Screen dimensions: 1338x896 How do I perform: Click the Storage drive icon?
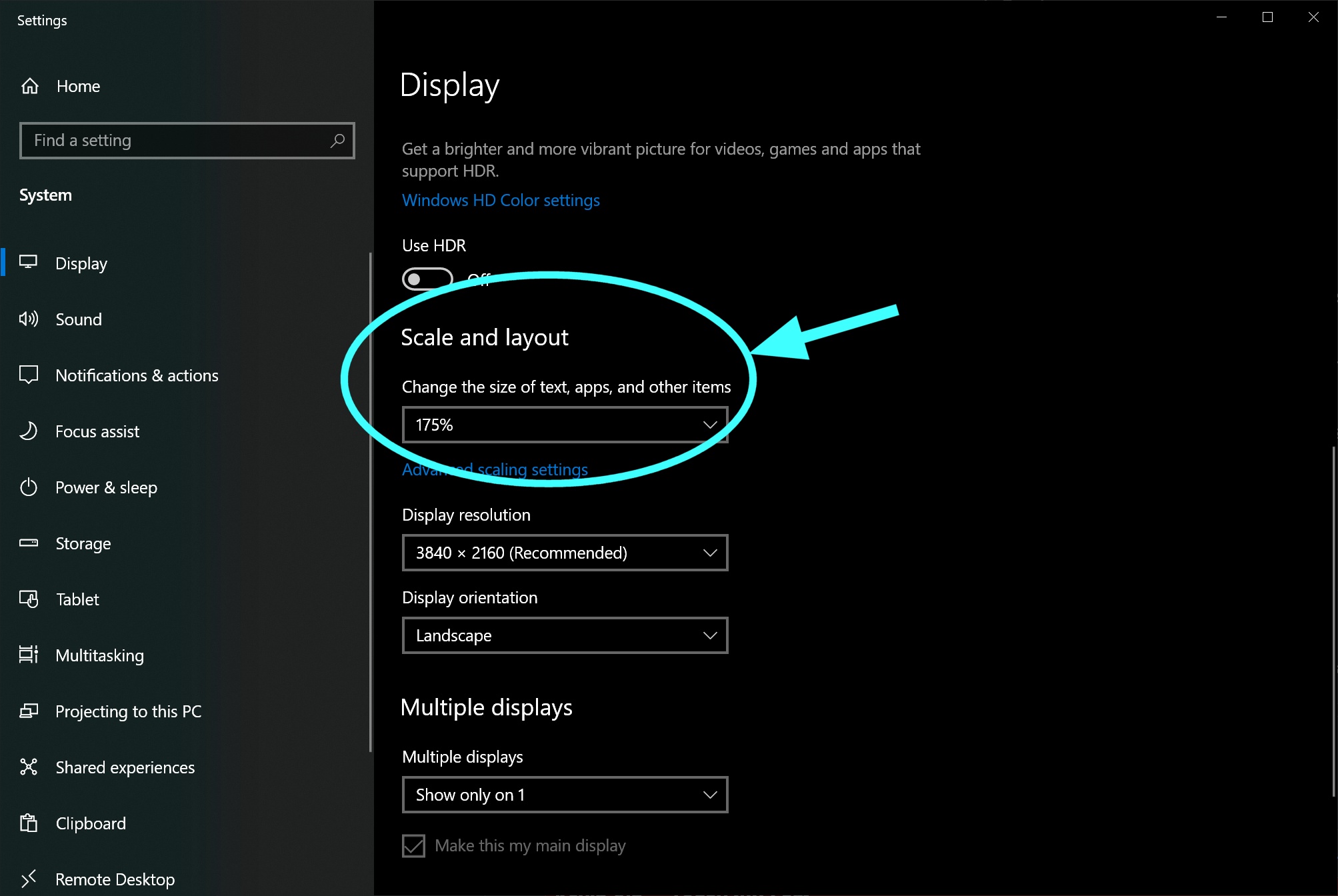click(x=29, y=543)
